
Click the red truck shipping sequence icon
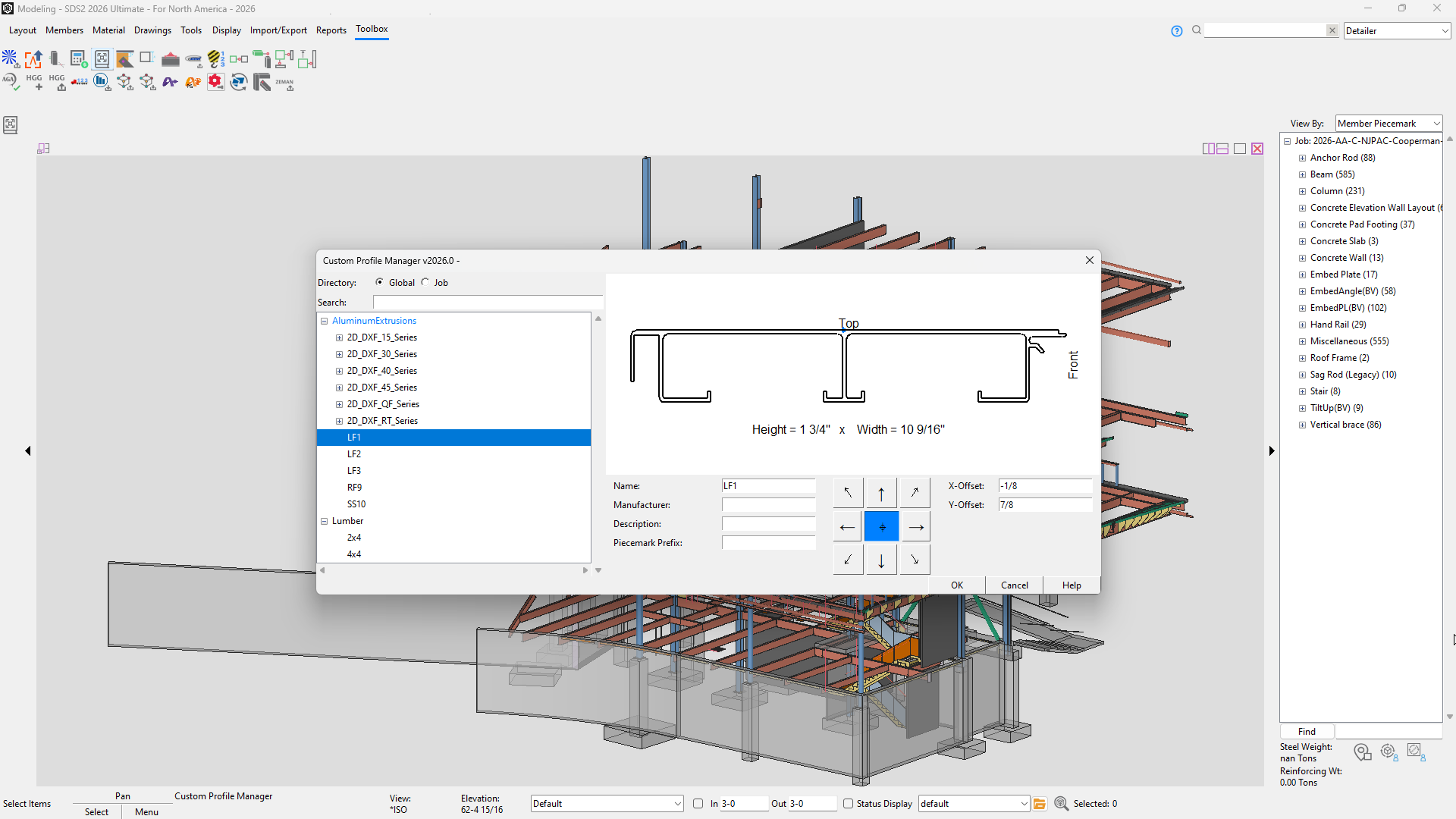79,82
